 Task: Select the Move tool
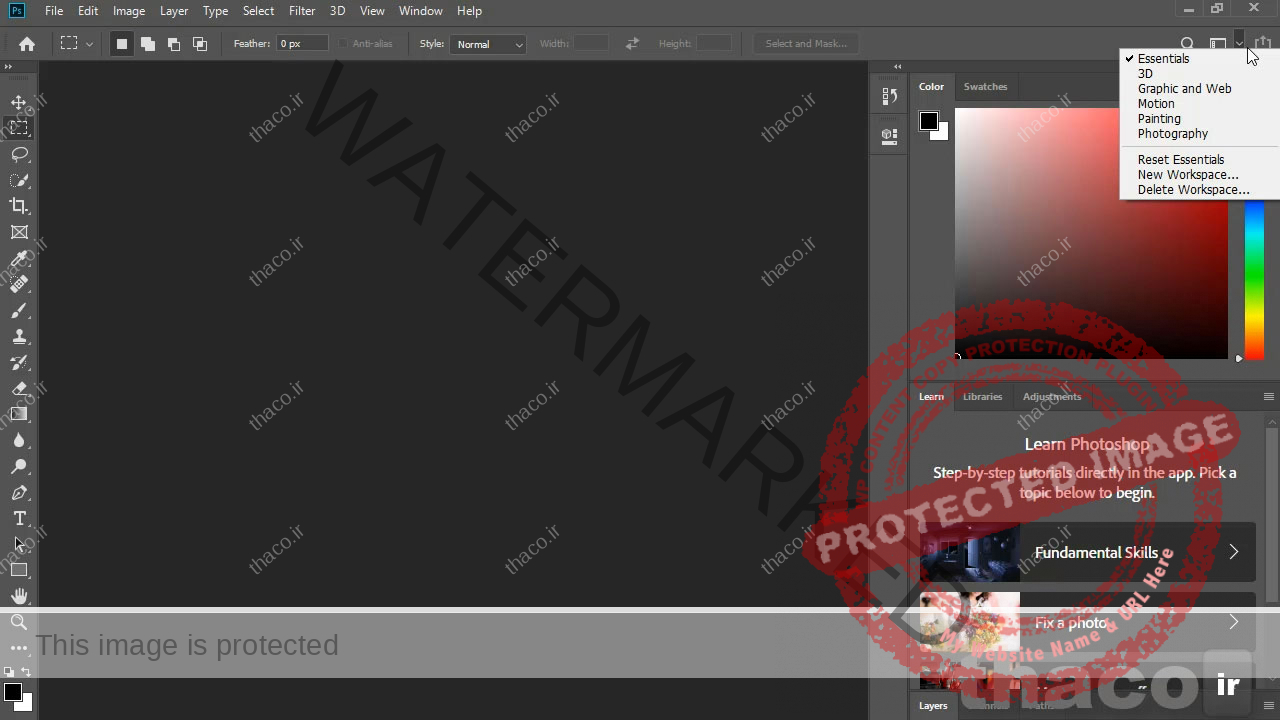click(19, 102)
